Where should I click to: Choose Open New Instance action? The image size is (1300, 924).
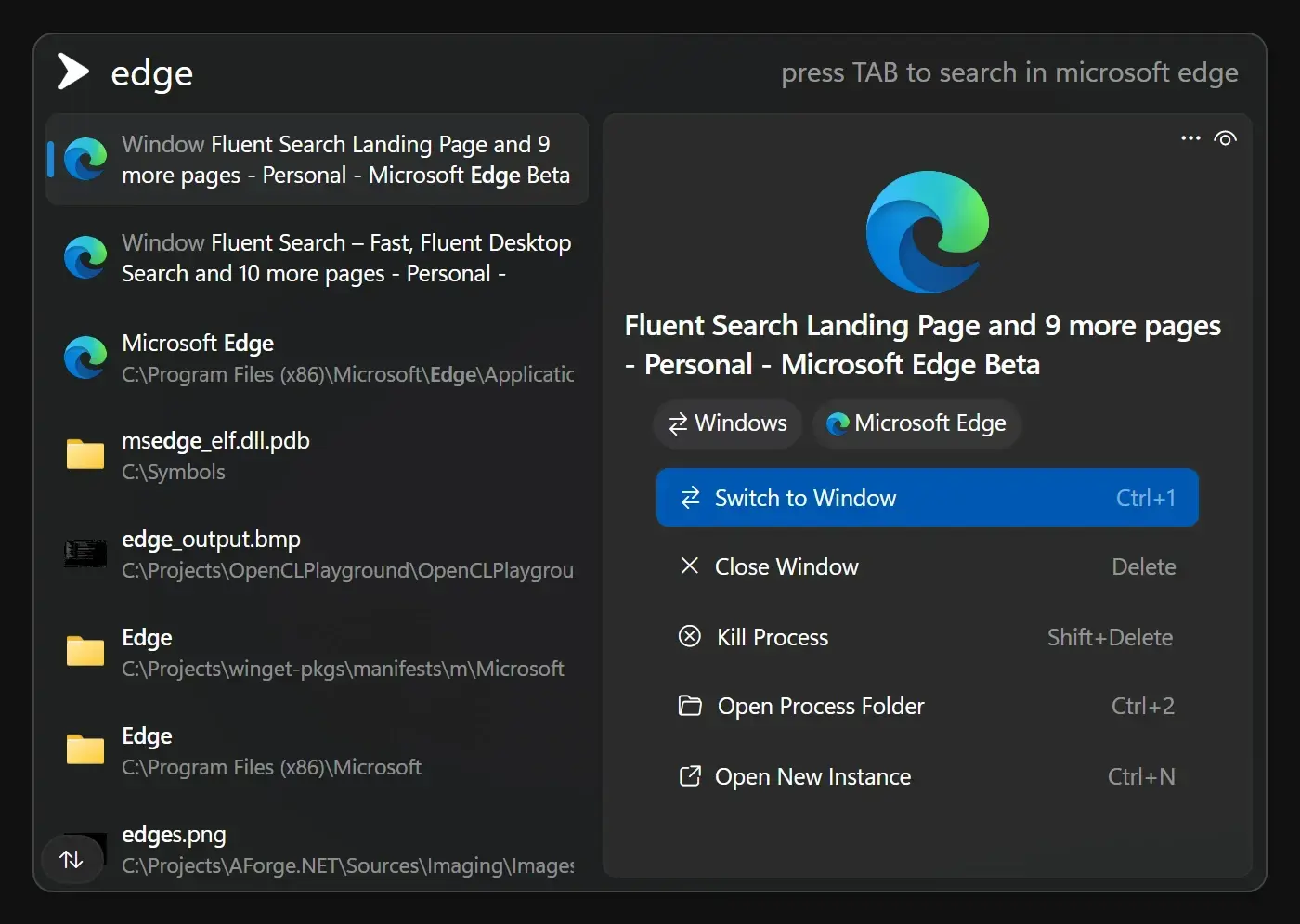coord(928,776)
